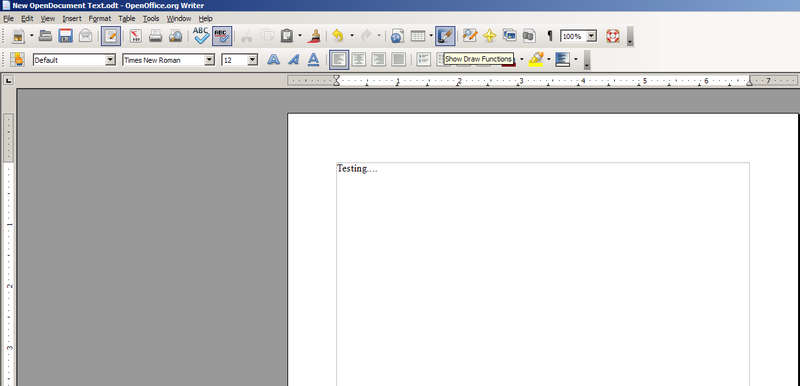Screen dimensions: 800x386
Task: Open Standard toolbar overflow options
Action: coord(630,37)
